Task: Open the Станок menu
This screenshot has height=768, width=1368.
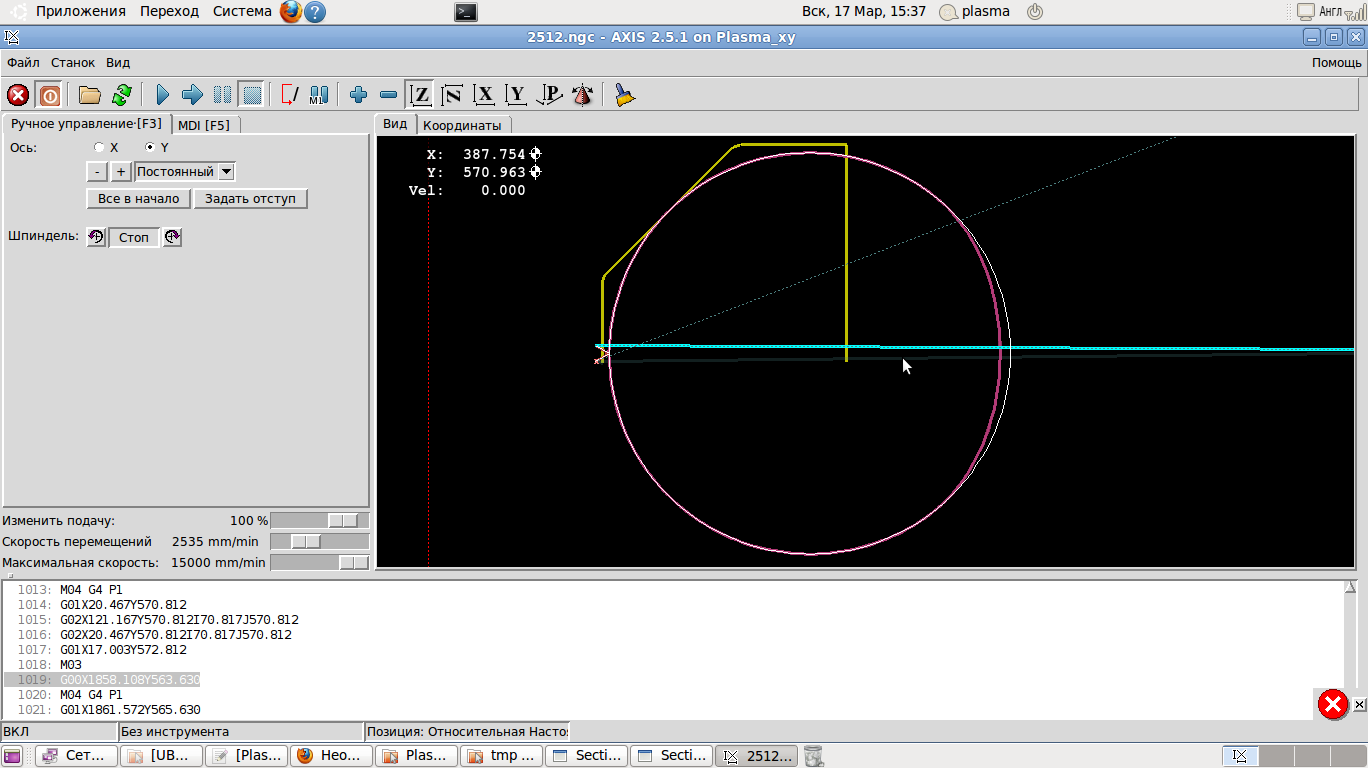Action: coord(73,62)
